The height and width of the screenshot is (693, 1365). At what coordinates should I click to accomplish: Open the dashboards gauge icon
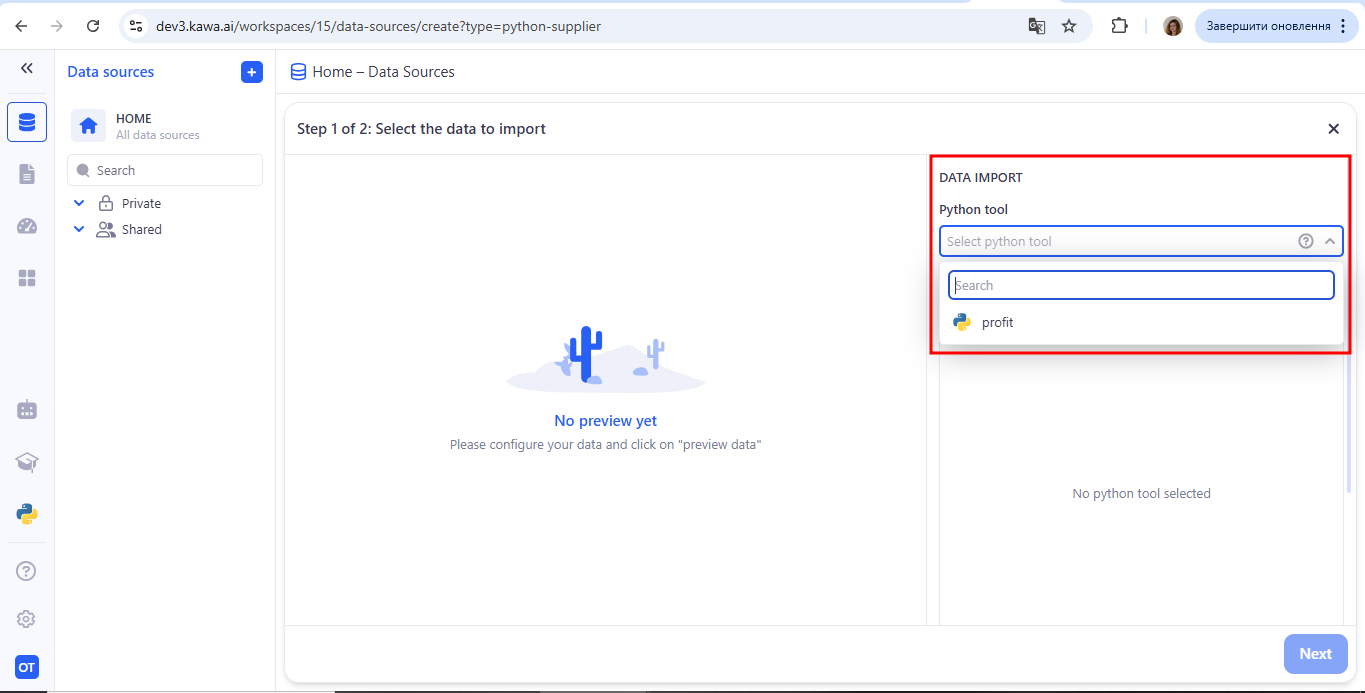pos(27,226)
